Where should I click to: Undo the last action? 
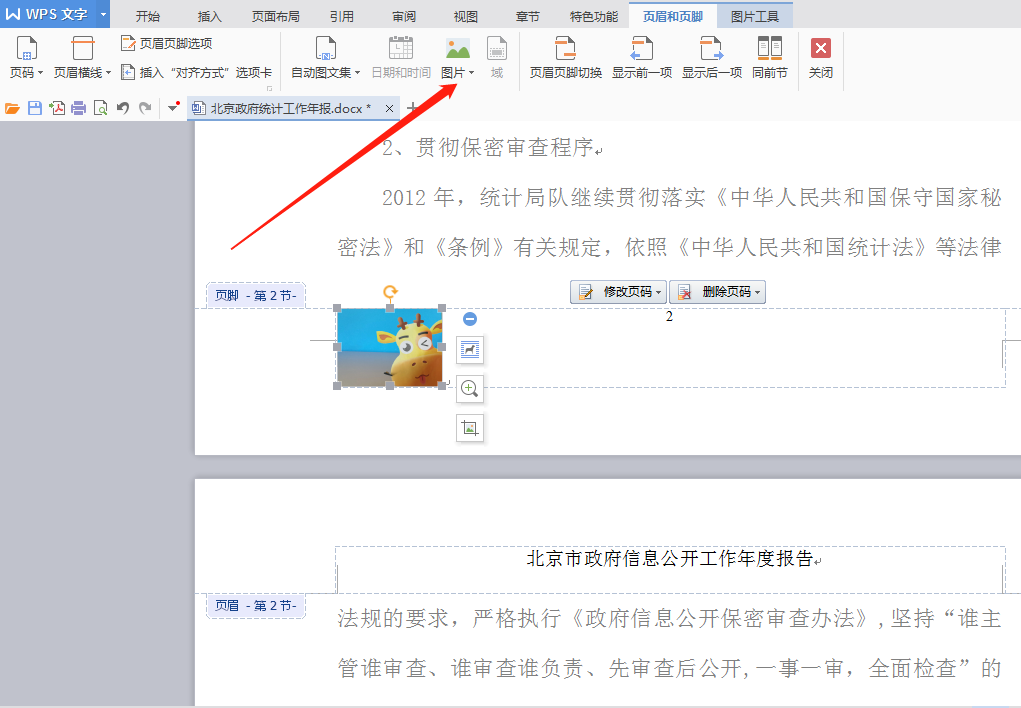pyautogui.click(x=122, y=108)
